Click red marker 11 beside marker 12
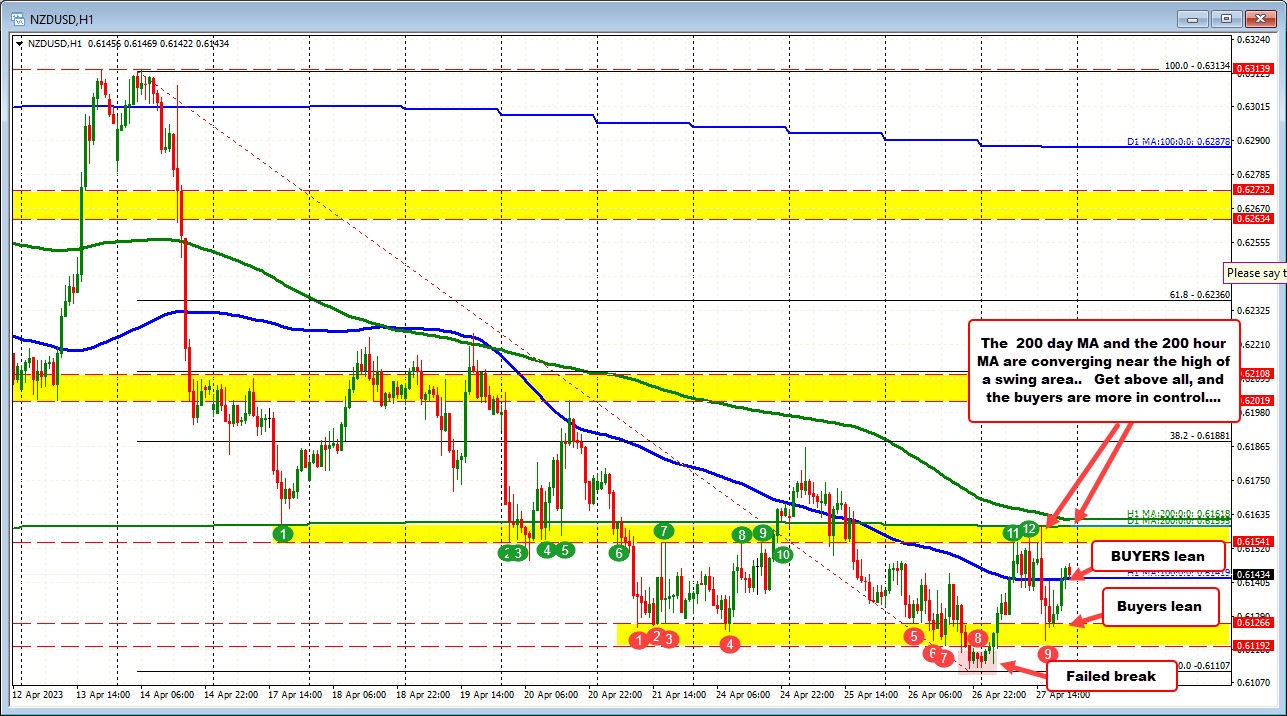The height and width of the screenshot is (716, 1287). pyautogui.click(x=1012, y=533)
